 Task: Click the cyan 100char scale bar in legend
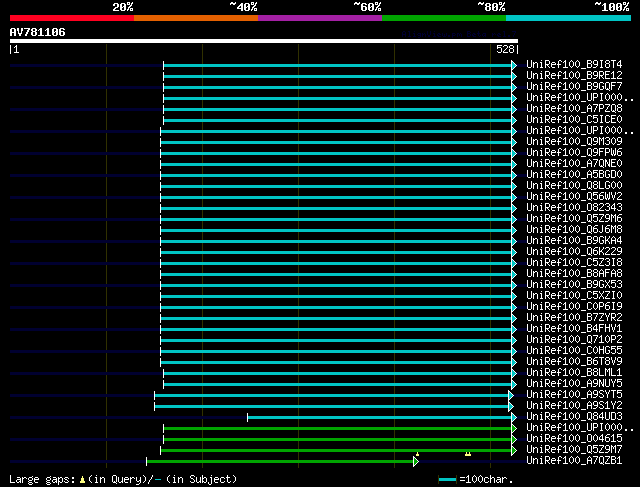point(447,480)
